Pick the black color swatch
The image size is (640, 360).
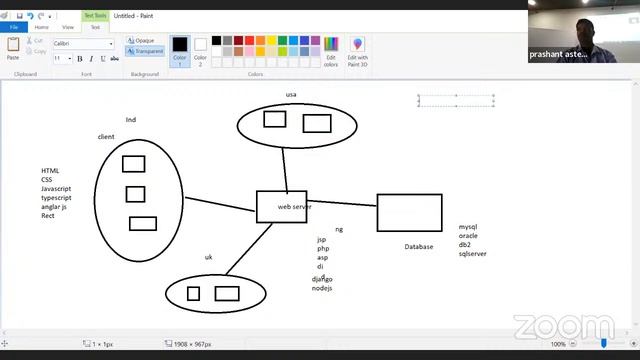(x=217, y=40)
